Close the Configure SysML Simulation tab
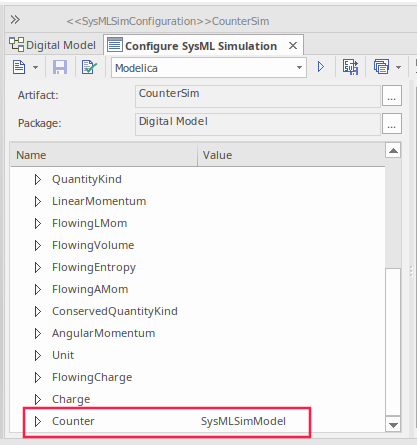Screen dimensions: 417x445 (x=293, y=46)
